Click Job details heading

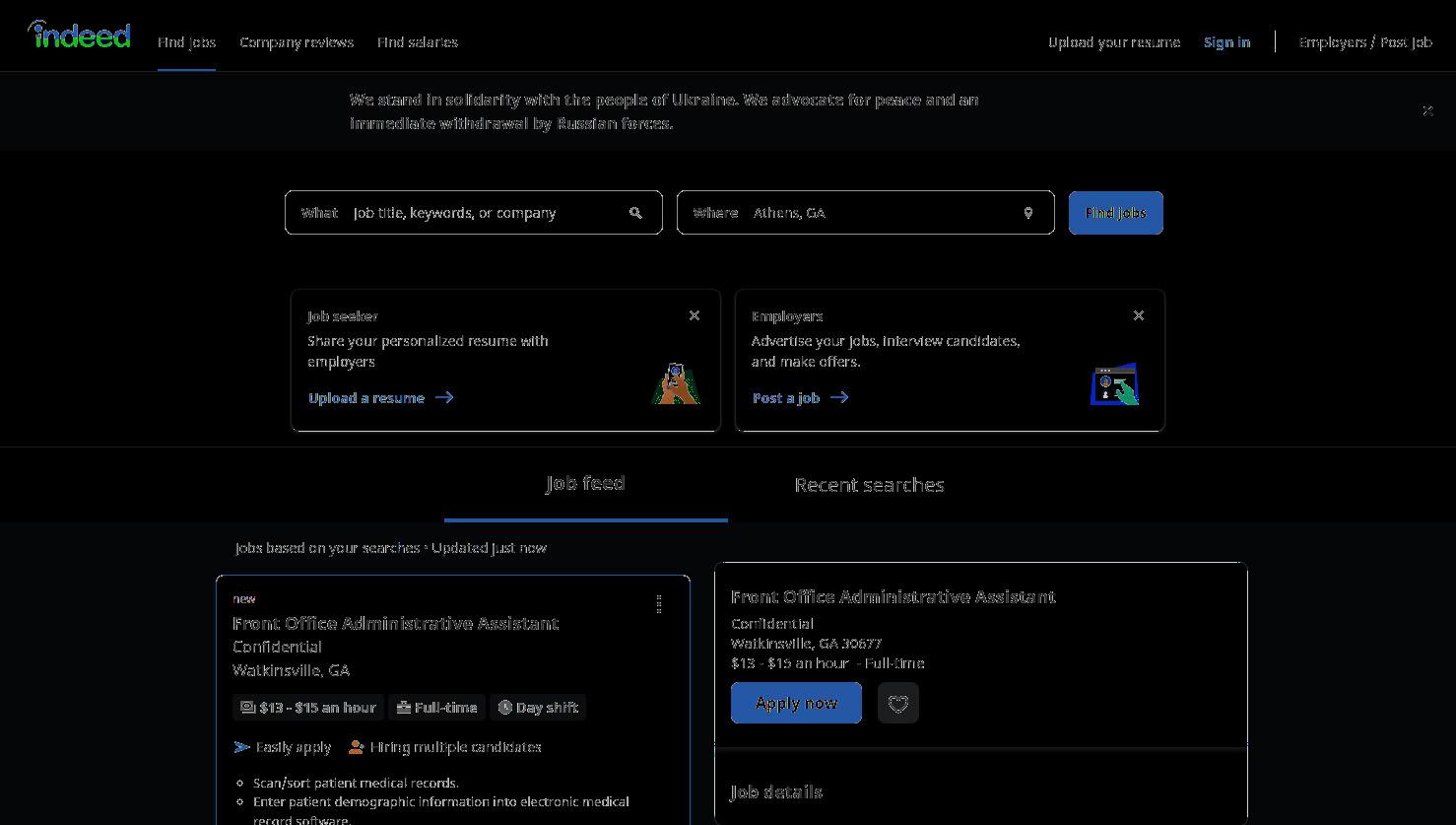click(776, 791)
